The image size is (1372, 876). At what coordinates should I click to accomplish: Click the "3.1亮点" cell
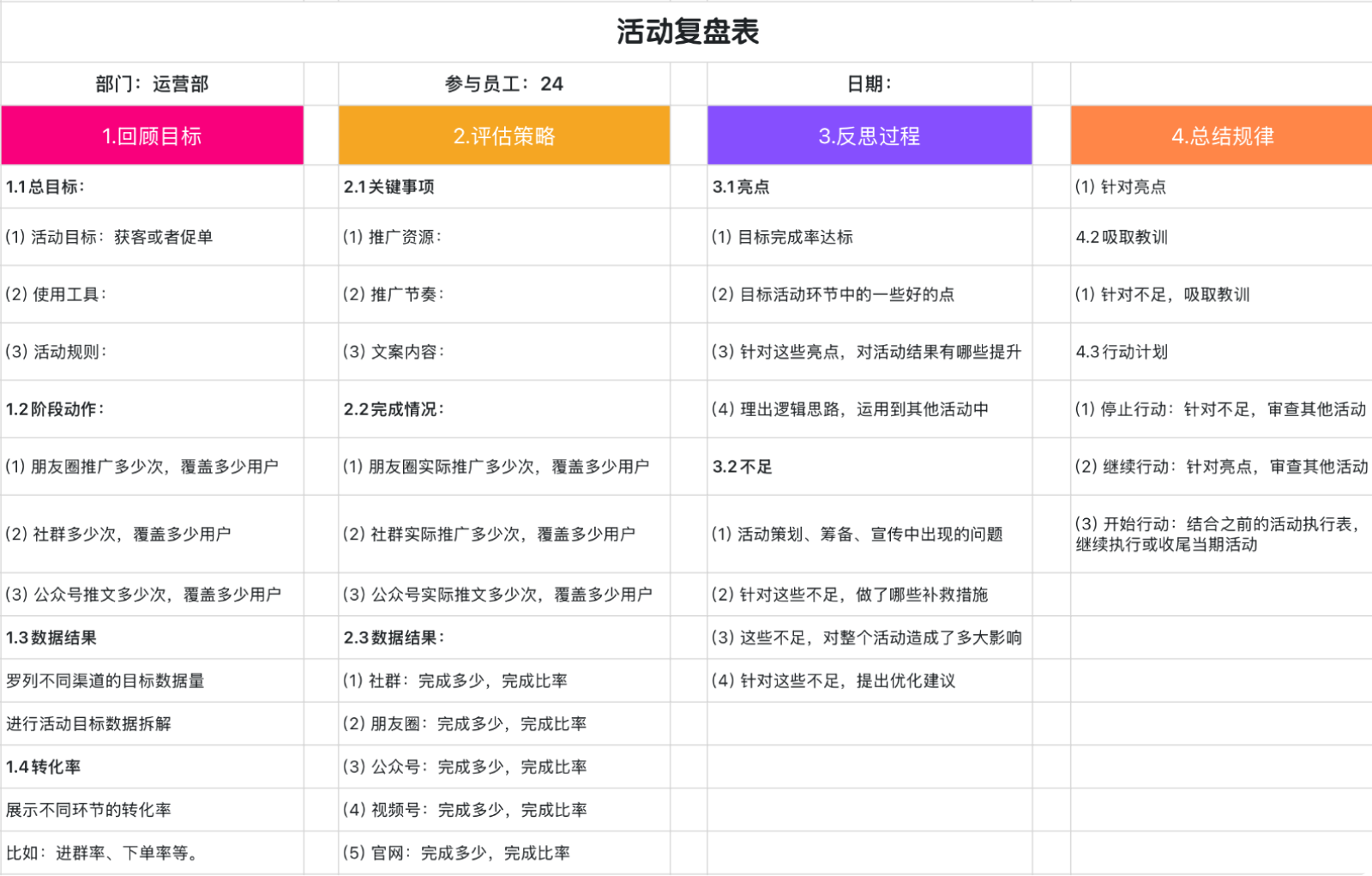pyautogui.click(x=869, y=186)
